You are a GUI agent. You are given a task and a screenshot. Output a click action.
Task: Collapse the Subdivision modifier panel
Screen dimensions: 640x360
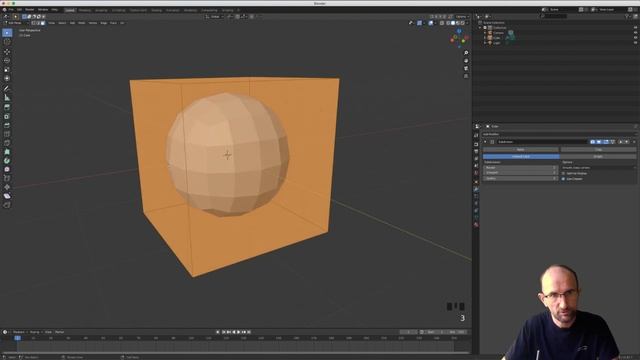pyautogui.click(x=485, y=142)
